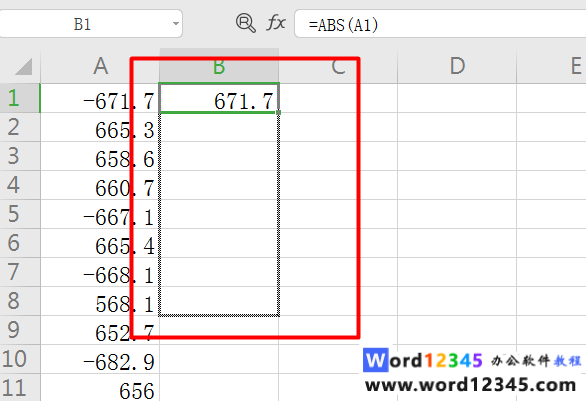Click cell B1 showing 671.7
The width and height of the screenshot is (586, 401).
tap(219, 98)
